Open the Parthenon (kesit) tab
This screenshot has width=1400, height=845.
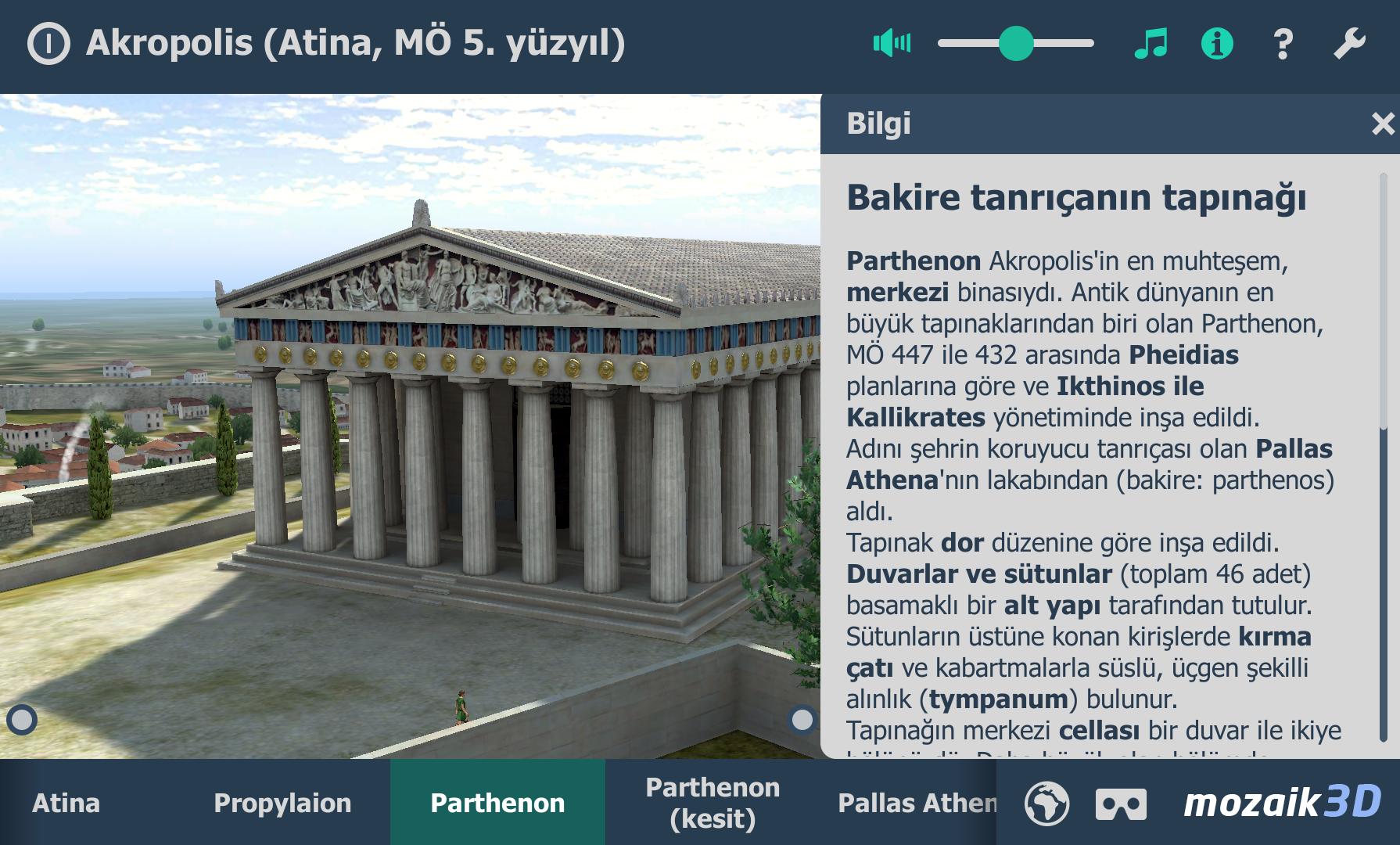(713, 803)
